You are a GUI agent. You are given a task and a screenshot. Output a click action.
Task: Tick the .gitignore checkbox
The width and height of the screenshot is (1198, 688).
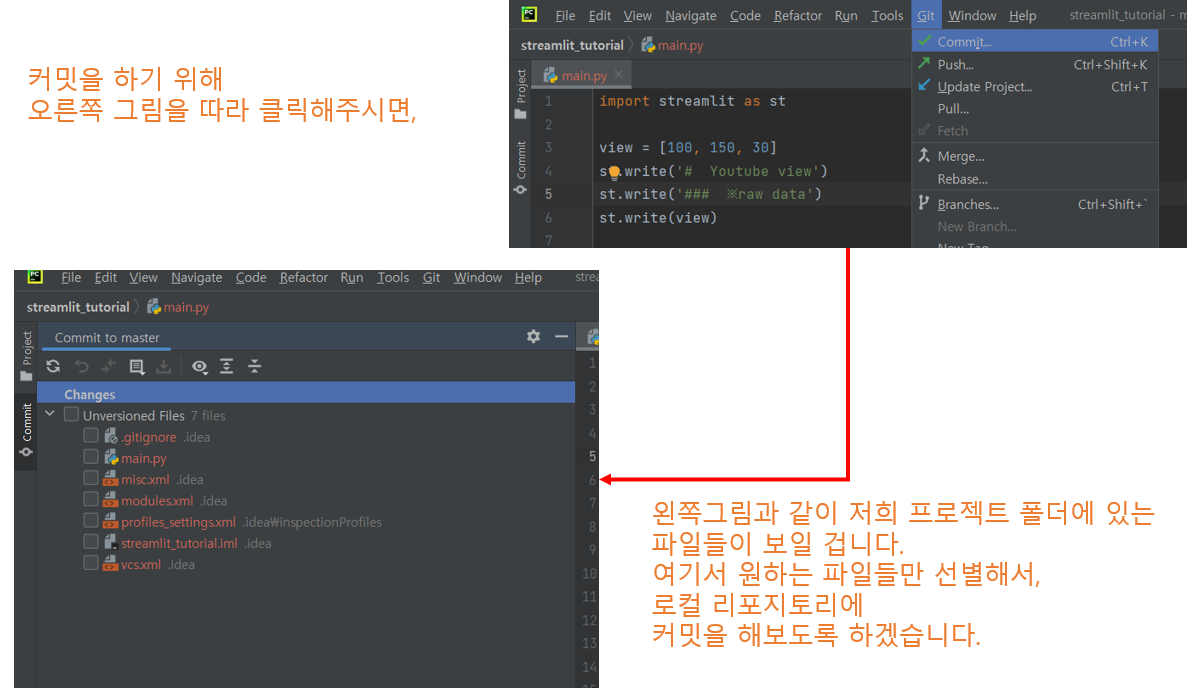tap(91, 436)
